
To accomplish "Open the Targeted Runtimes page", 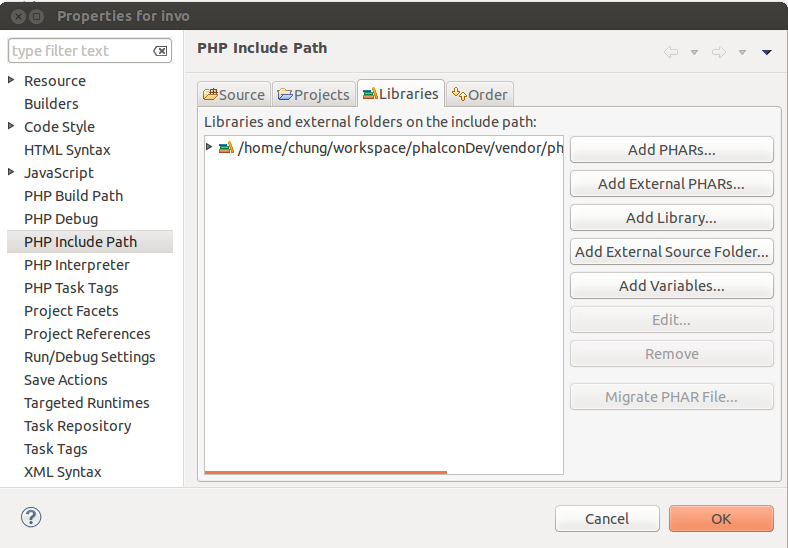I will (x=87, y=403).
